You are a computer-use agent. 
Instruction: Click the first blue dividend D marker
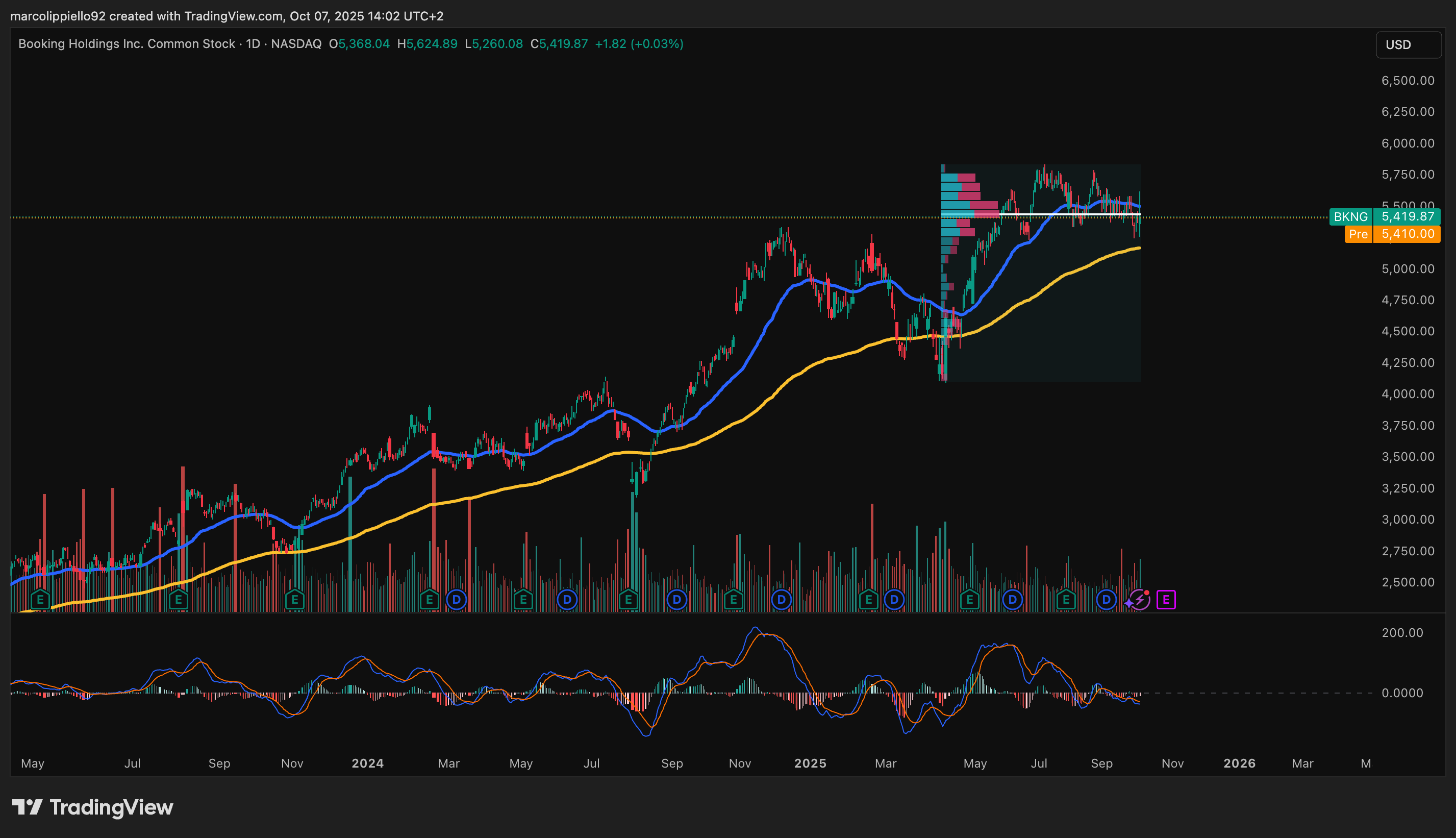pyautogui.click(x=456, y=600)
